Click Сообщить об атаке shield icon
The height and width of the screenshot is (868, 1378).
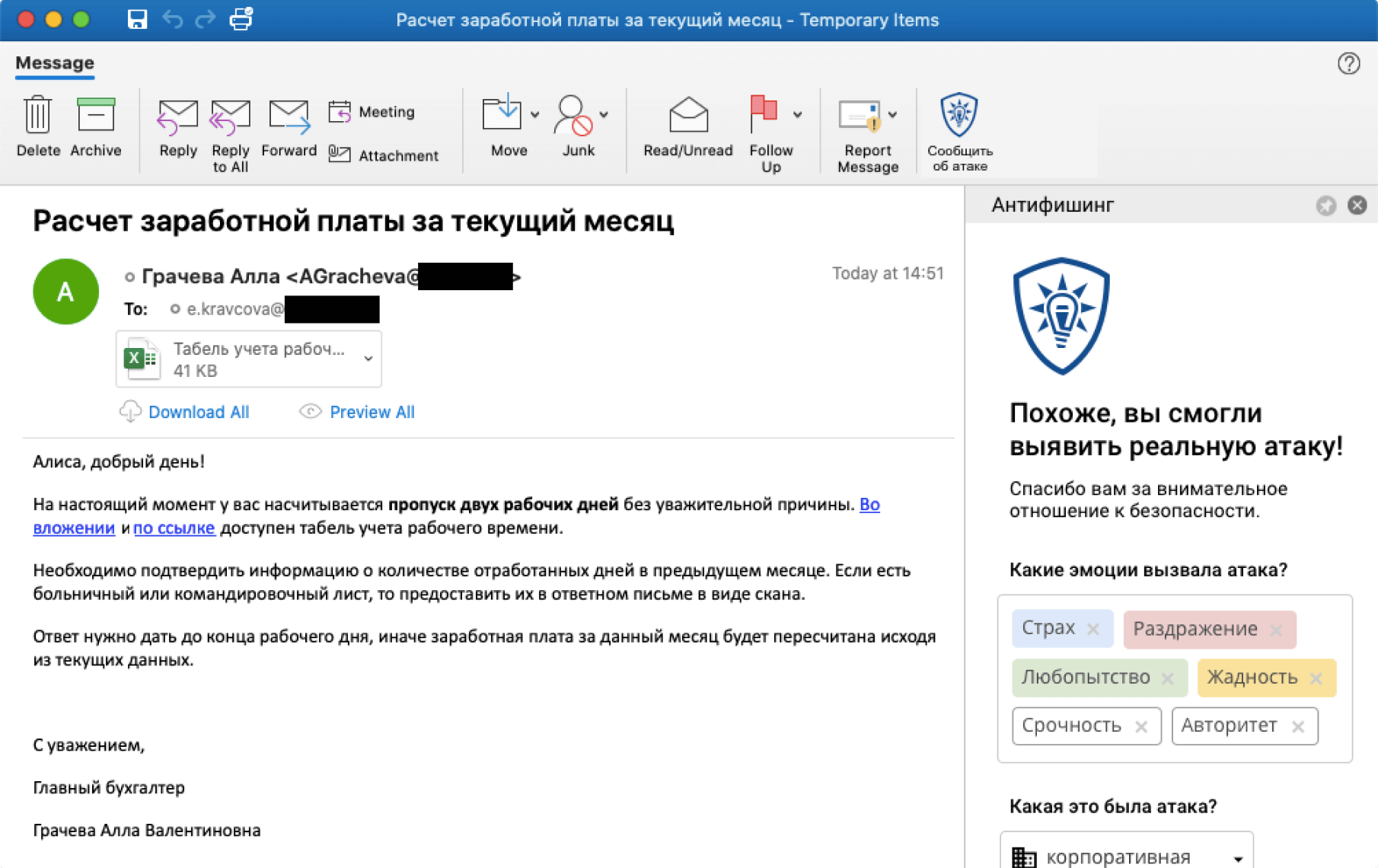959,114
